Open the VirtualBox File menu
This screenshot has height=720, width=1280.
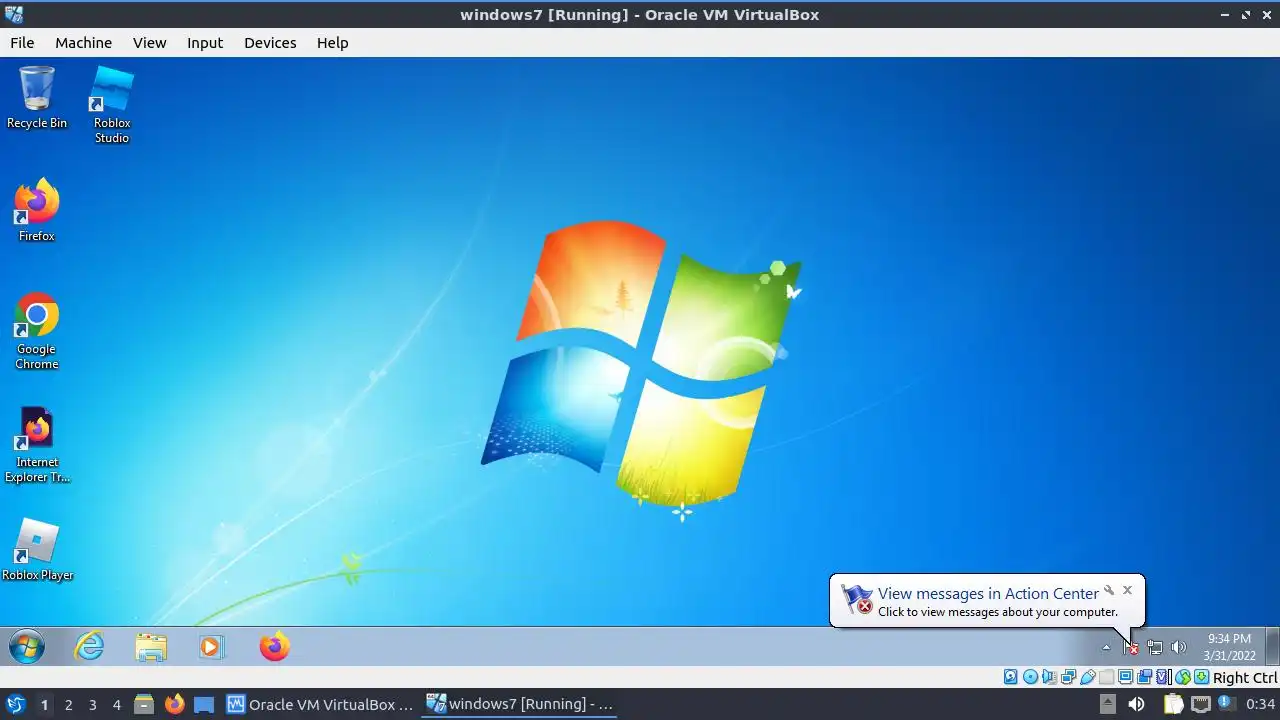22,43
